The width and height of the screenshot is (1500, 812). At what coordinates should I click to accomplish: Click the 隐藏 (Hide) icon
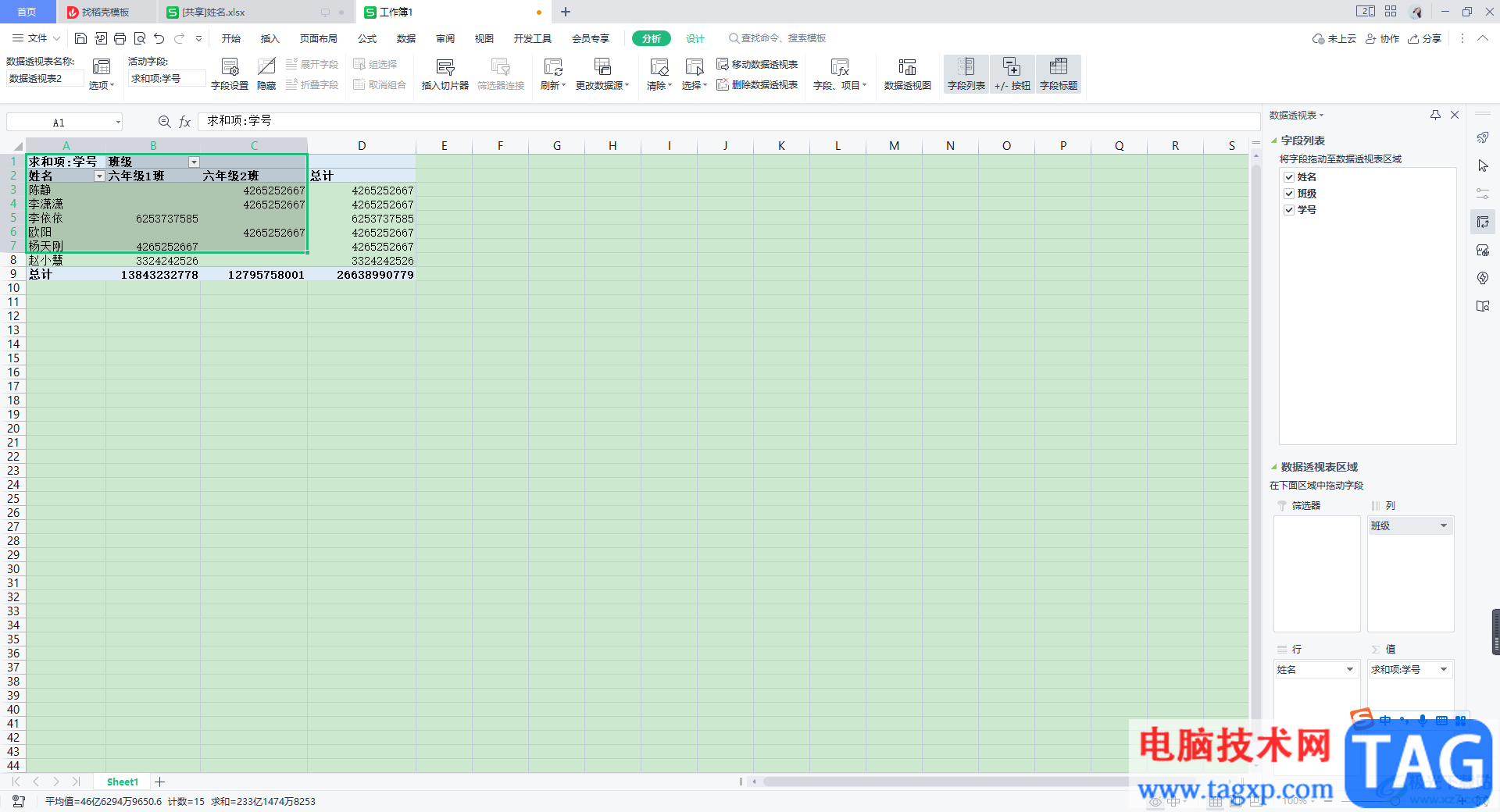point(266,67)
